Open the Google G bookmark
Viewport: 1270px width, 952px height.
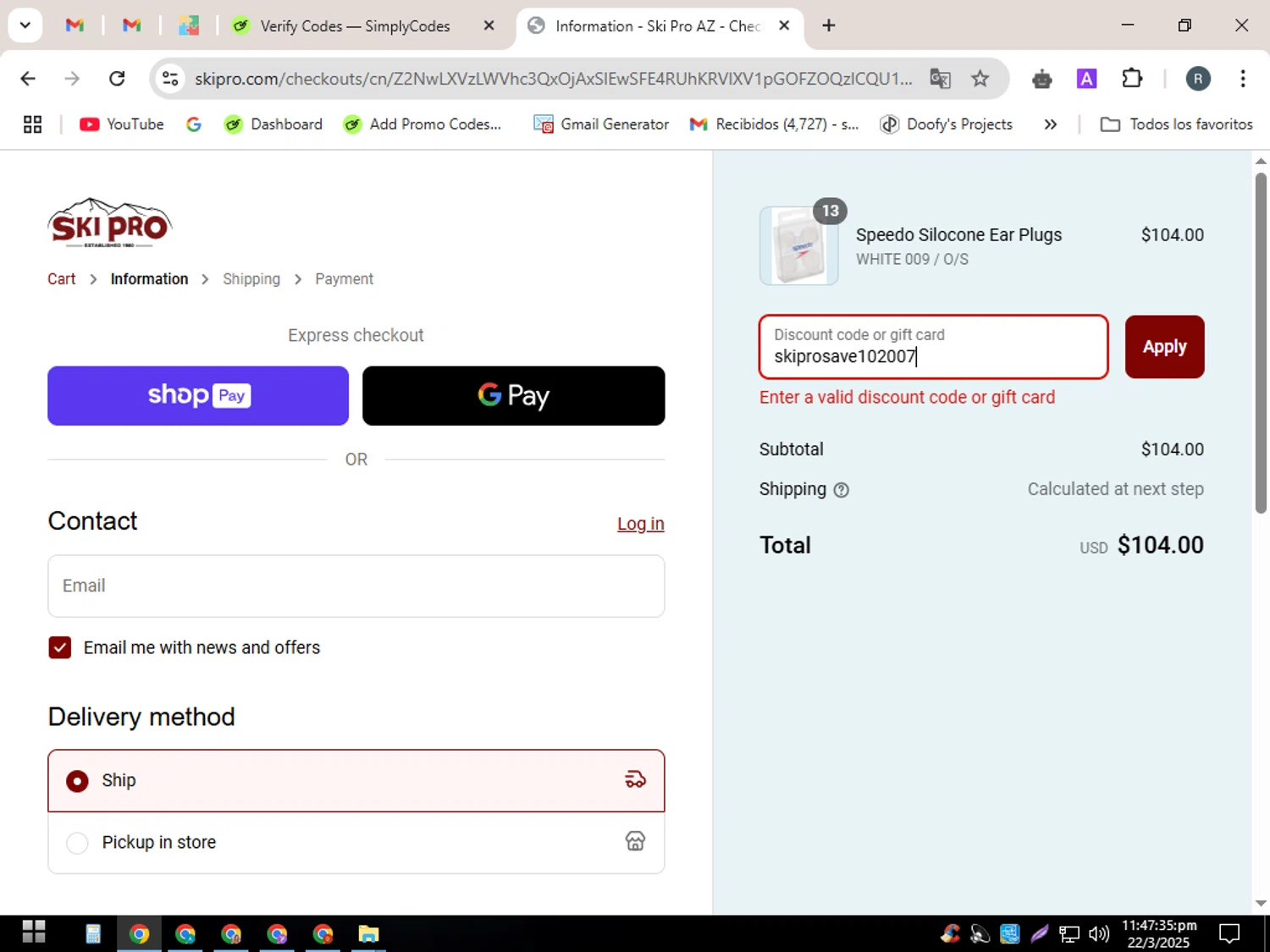click(194, 124)
